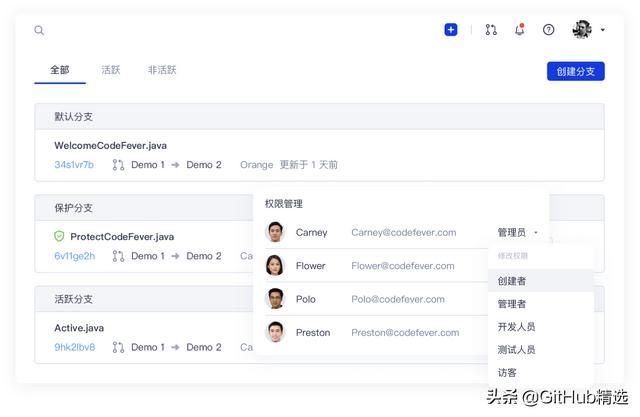This screenshot has height=417, width=640.
Task: Open commit hash 6v11ge2h
Action: pos(75,256)
